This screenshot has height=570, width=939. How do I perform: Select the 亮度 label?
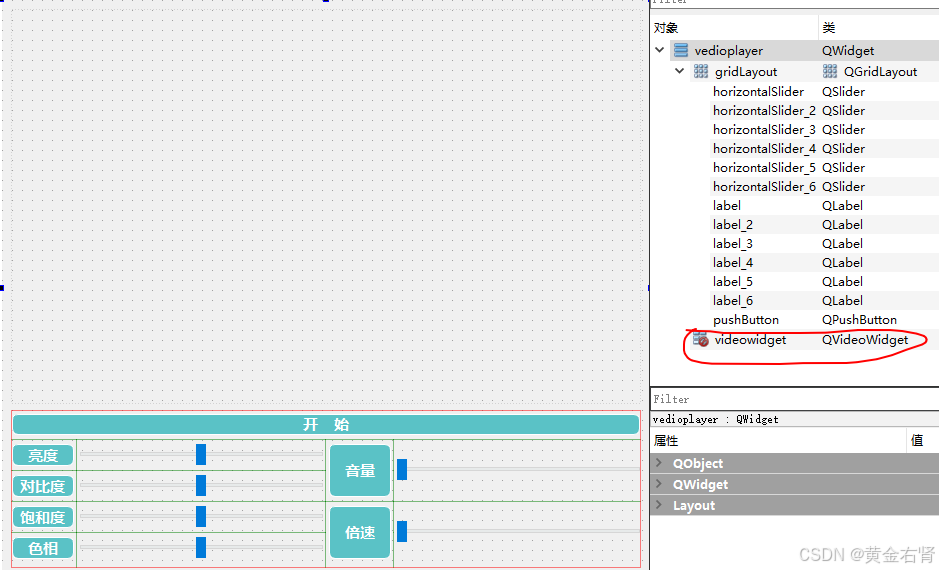[x=43, y=456]
